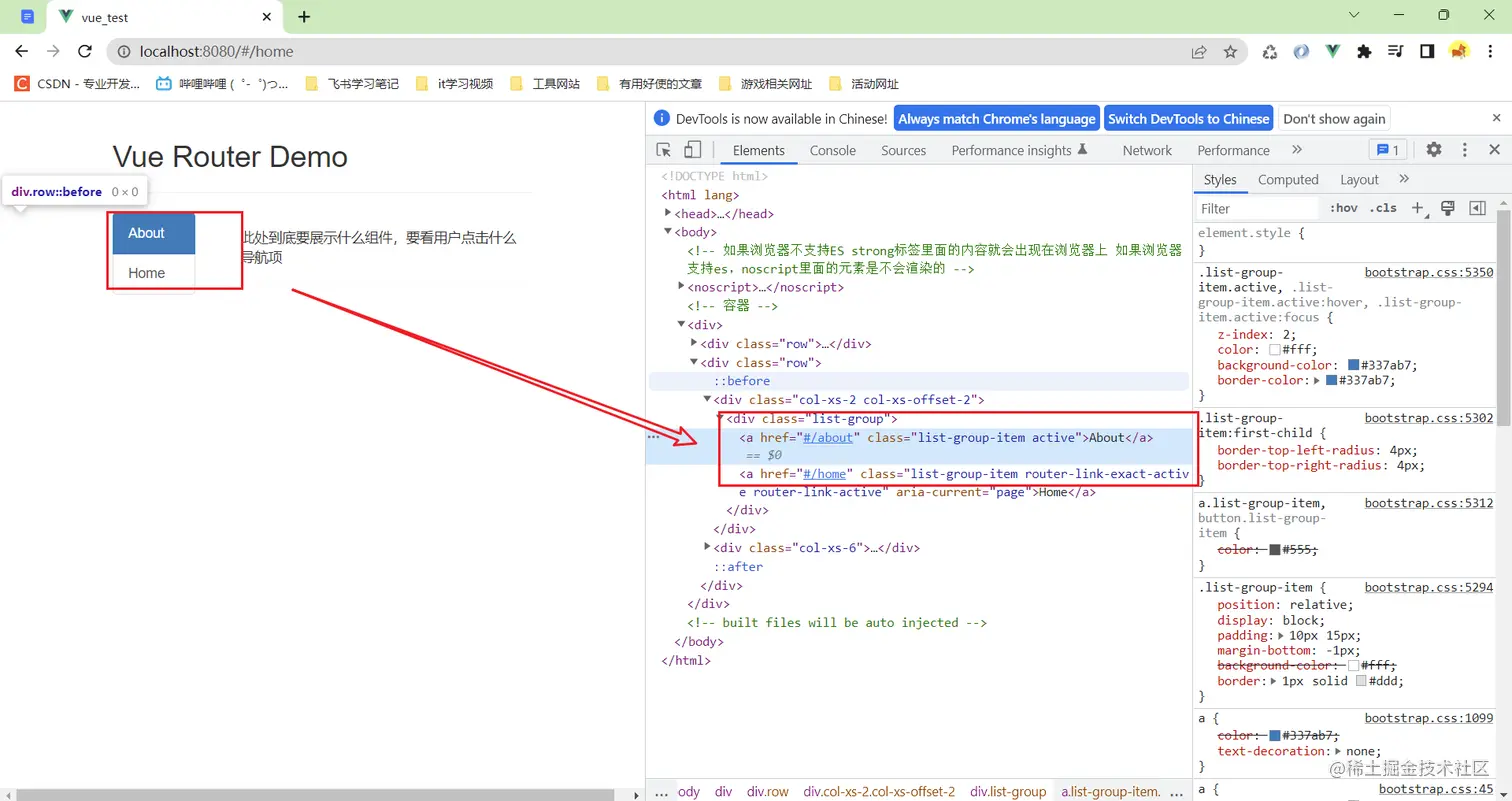Viewport: 1512px width, 801px height.
Task: Click the Home navigation link
Action: tap(154, 273)
